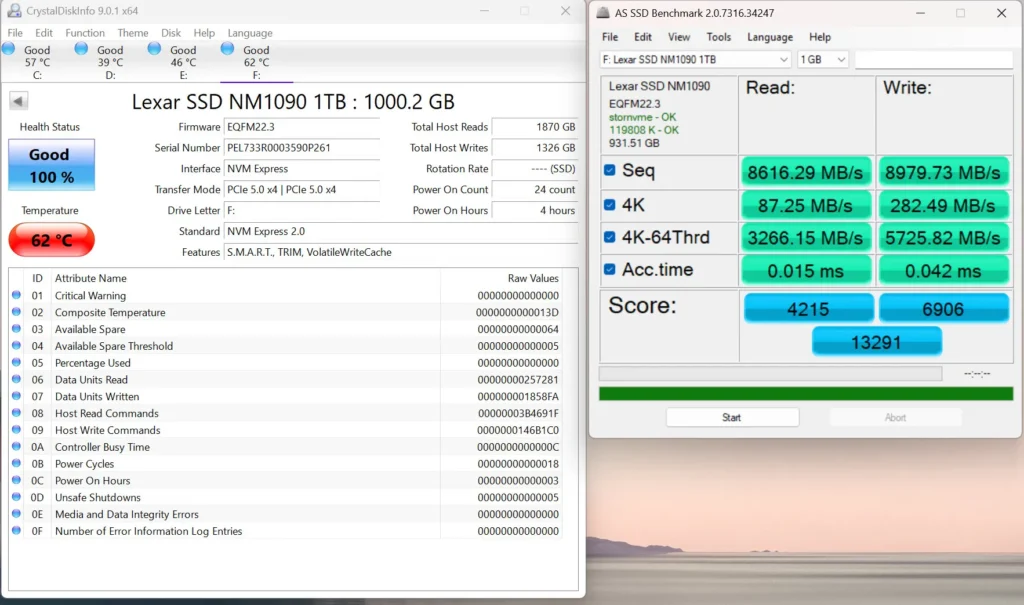Open AS SSD View menu
This screenshot has height=605, width=1024.
(x=679, y=37)
